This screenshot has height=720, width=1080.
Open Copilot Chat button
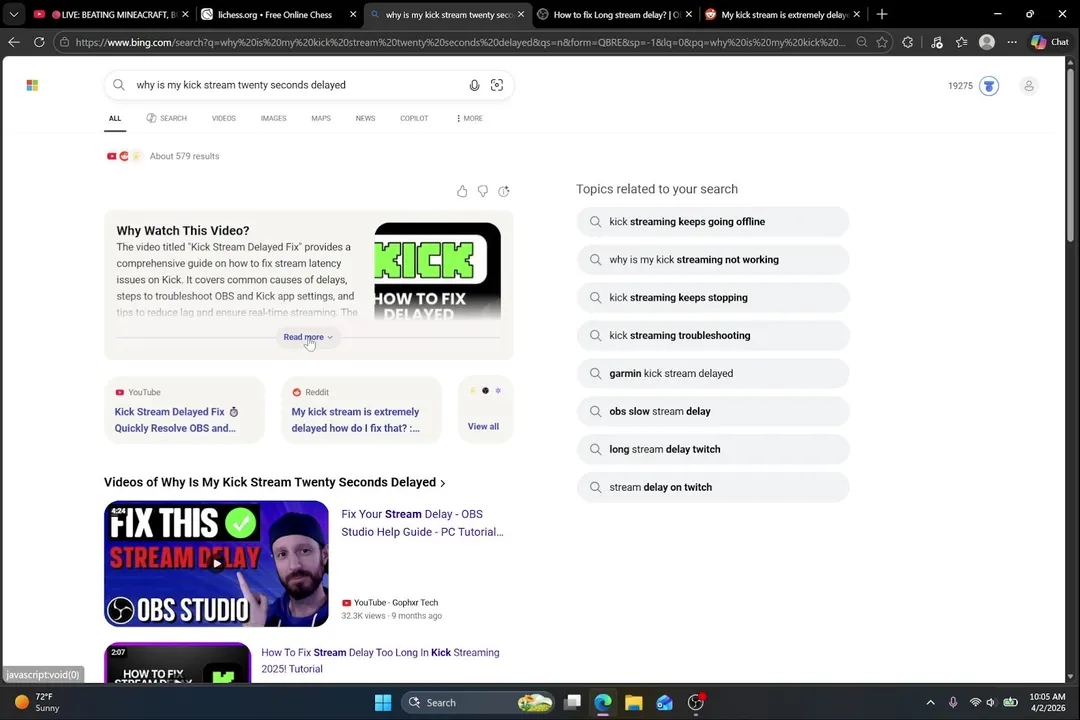click(x=1050, y=42)
